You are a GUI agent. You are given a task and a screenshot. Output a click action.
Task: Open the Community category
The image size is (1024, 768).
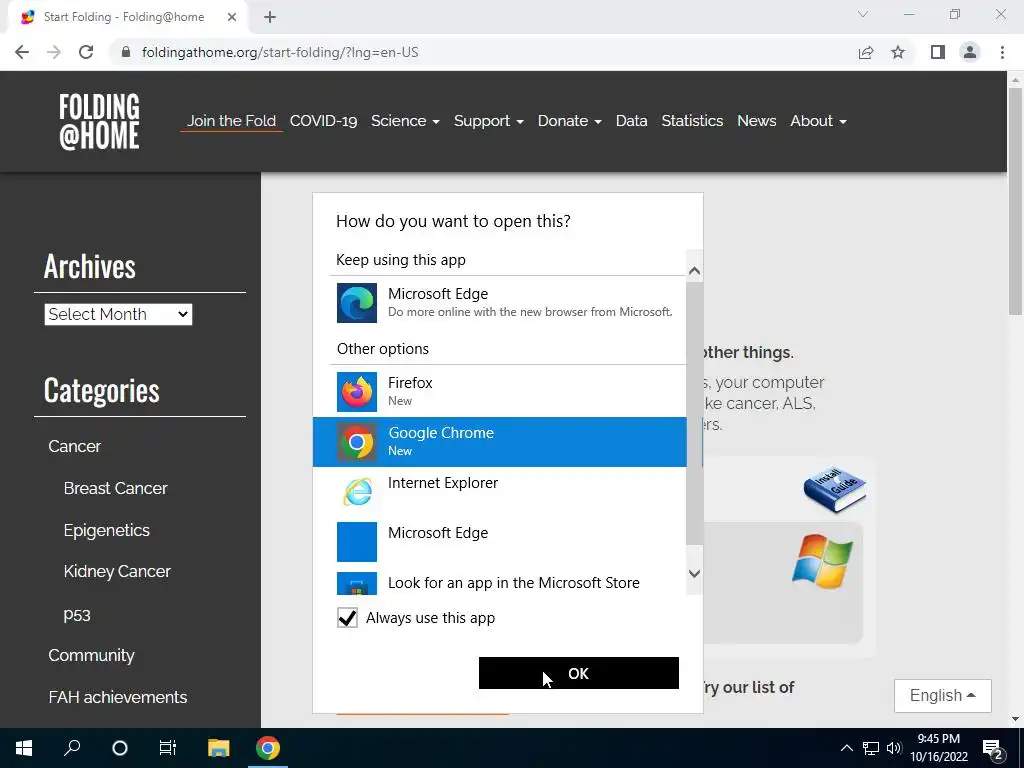point(91,655)
